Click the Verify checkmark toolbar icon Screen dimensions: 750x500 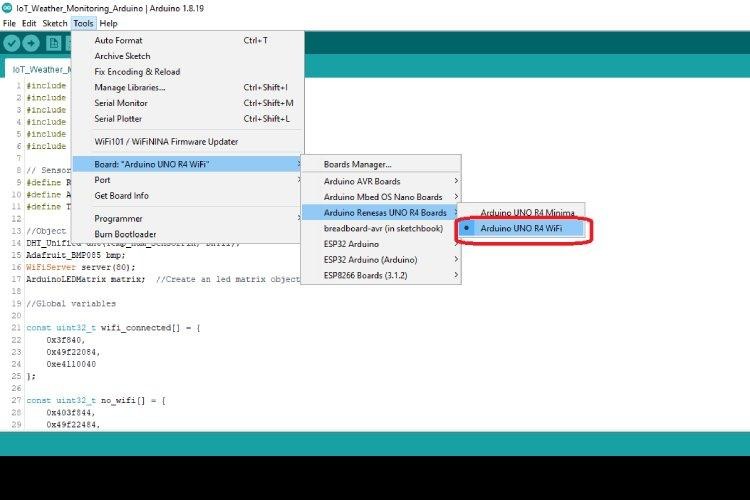(11, 44)
